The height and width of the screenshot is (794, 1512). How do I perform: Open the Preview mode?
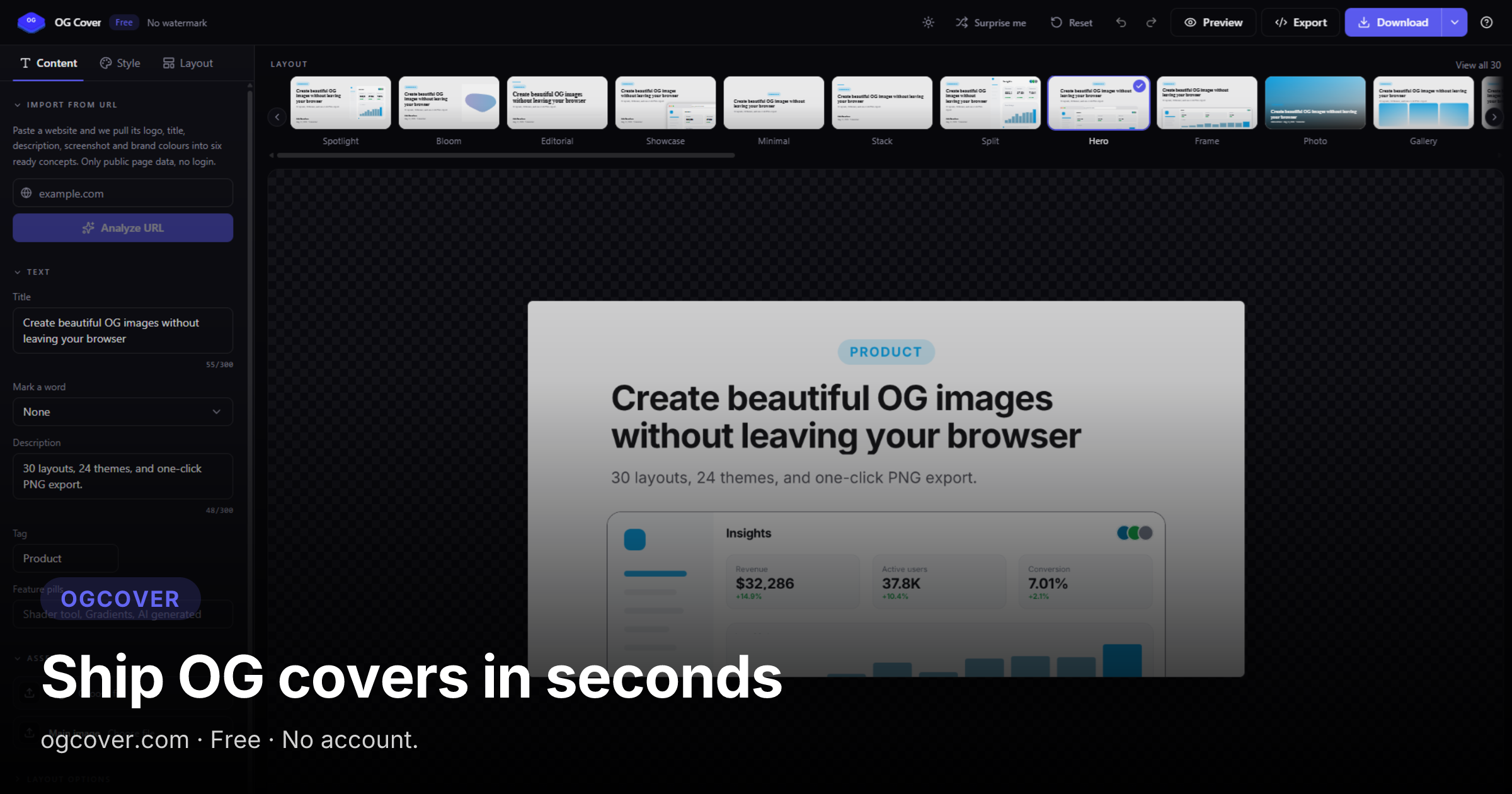pyautogui.click(x=1213, y=23)
